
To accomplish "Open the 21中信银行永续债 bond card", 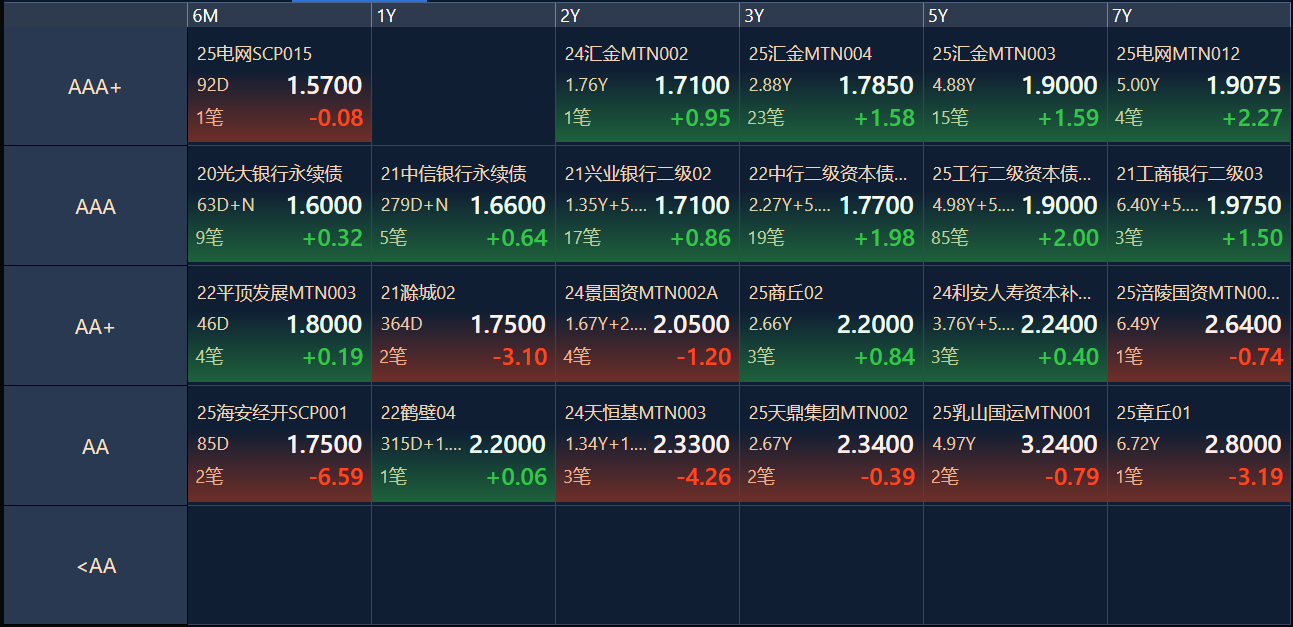I will (463, 206).
